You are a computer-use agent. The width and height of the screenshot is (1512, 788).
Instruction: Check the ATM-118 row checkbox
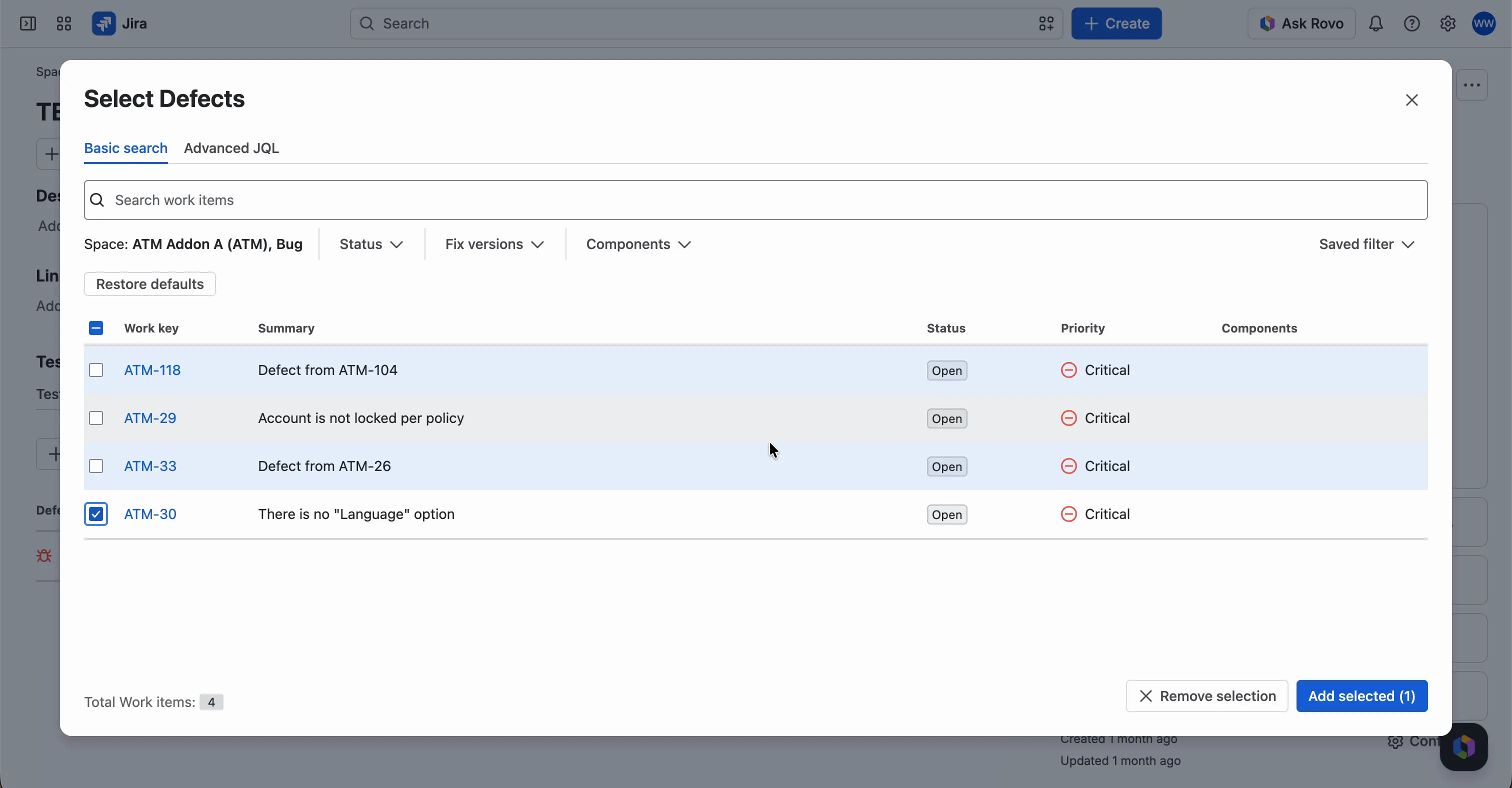[95, 370]
